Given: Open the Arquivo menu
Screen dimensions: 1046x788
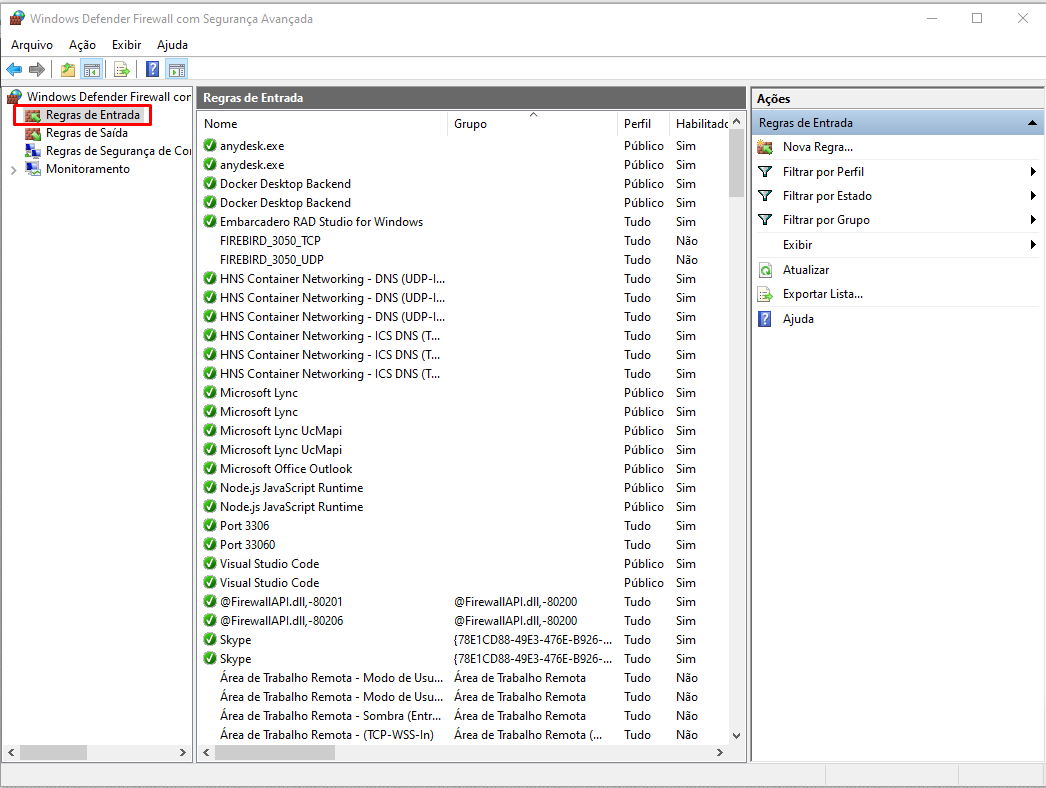Looking at the screenshot, I should click(x=32, y=45).
